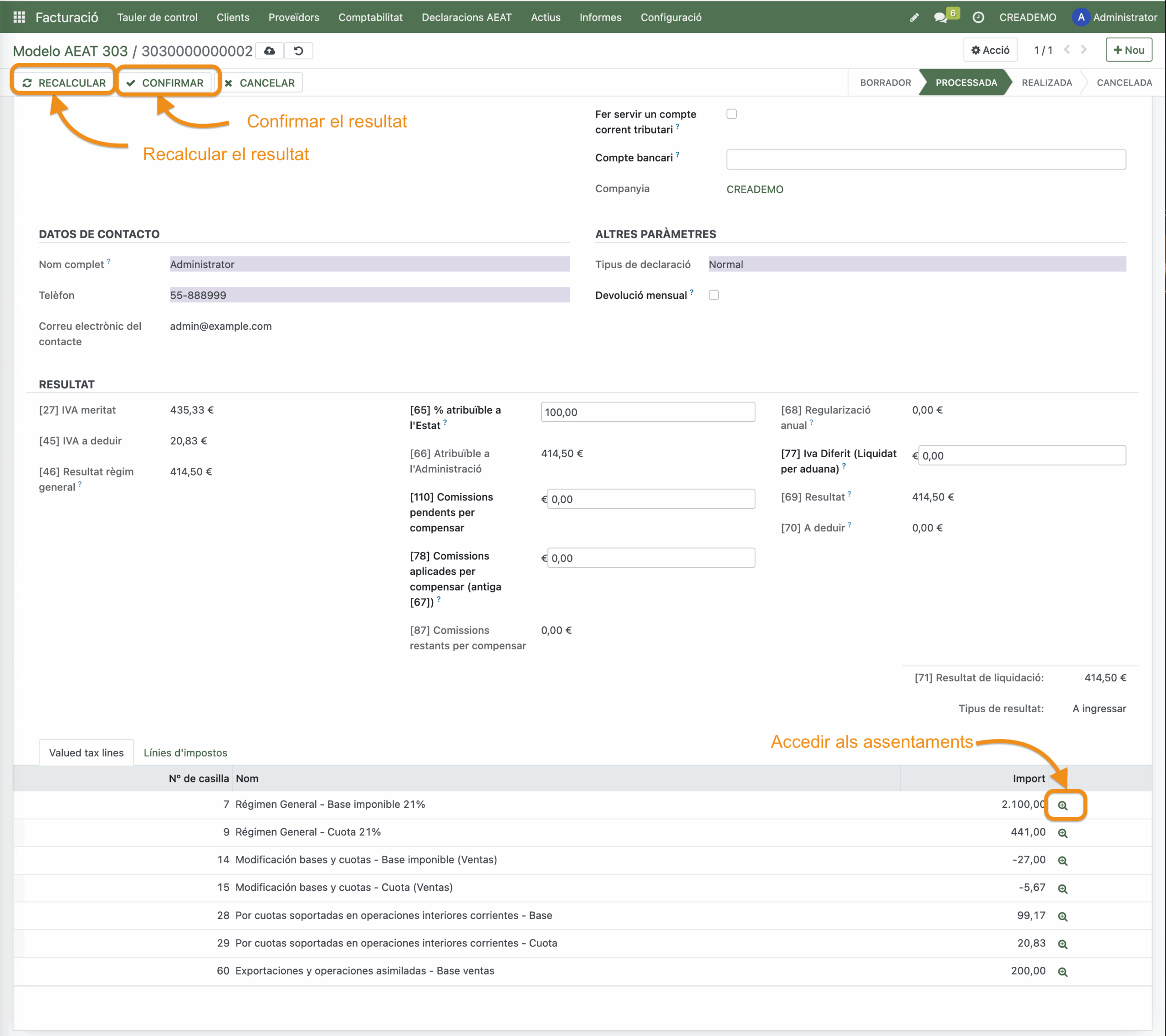Click the discard changes undo icon
The width and height of the screenshot is (1166, 1036).
[298, 51]
